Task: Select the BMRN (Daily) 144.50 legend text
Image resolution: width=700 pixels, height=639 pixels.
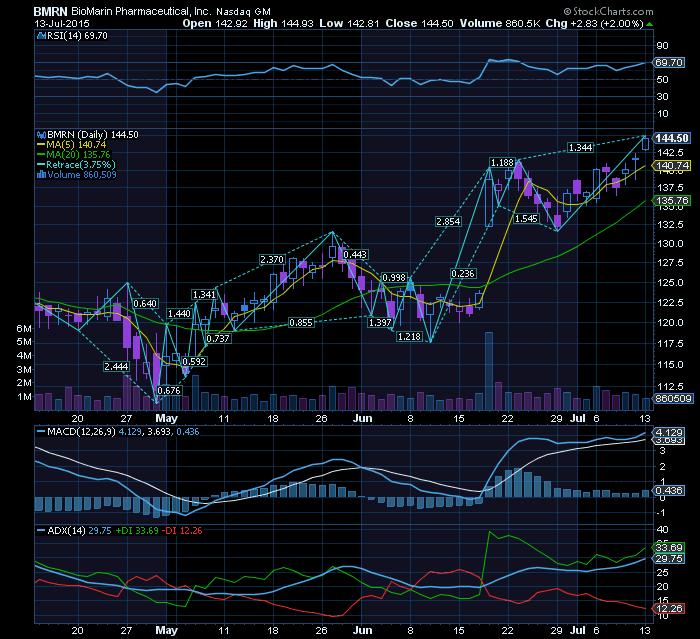Action: point(93,134)
